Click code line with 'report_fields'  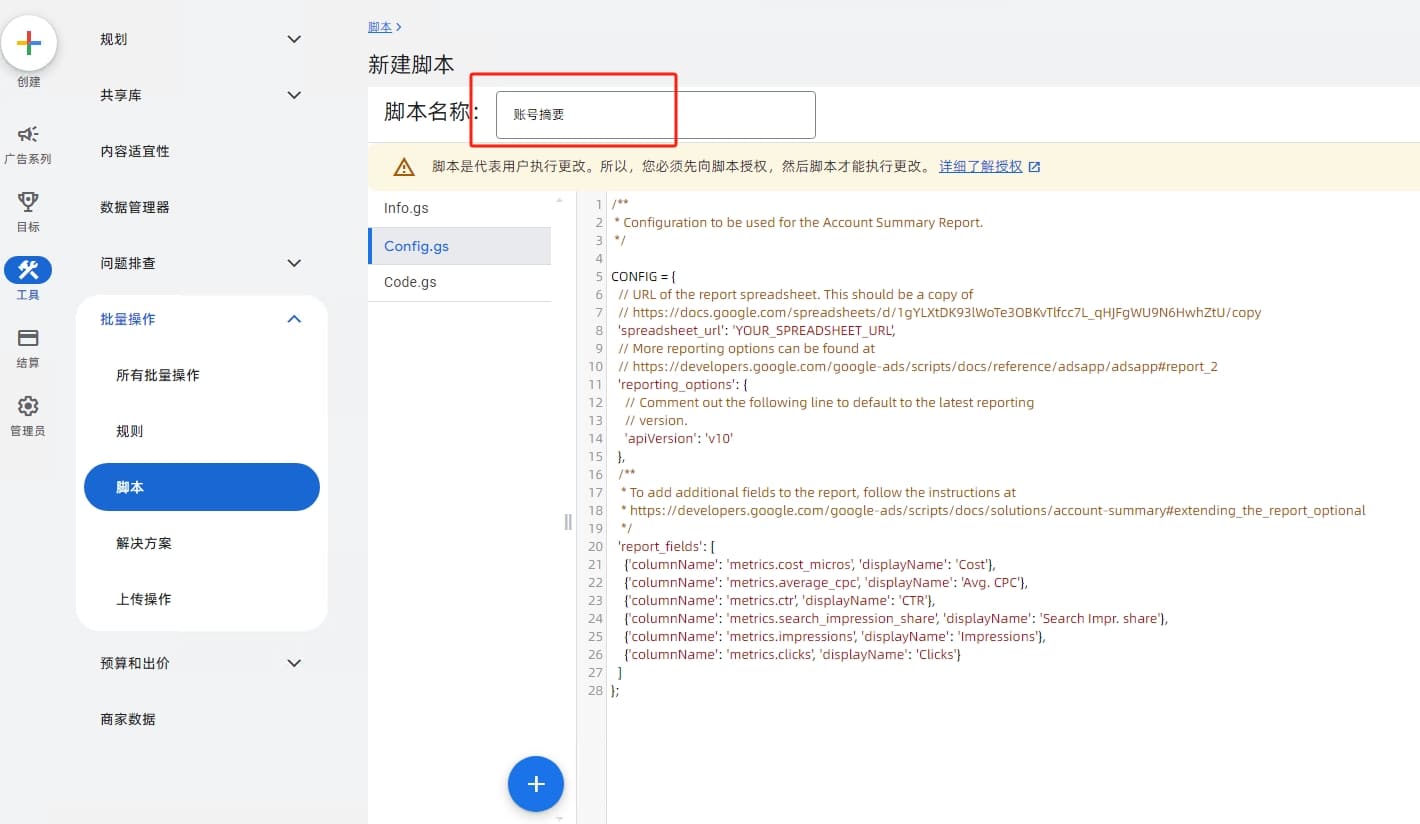point(667,546)
